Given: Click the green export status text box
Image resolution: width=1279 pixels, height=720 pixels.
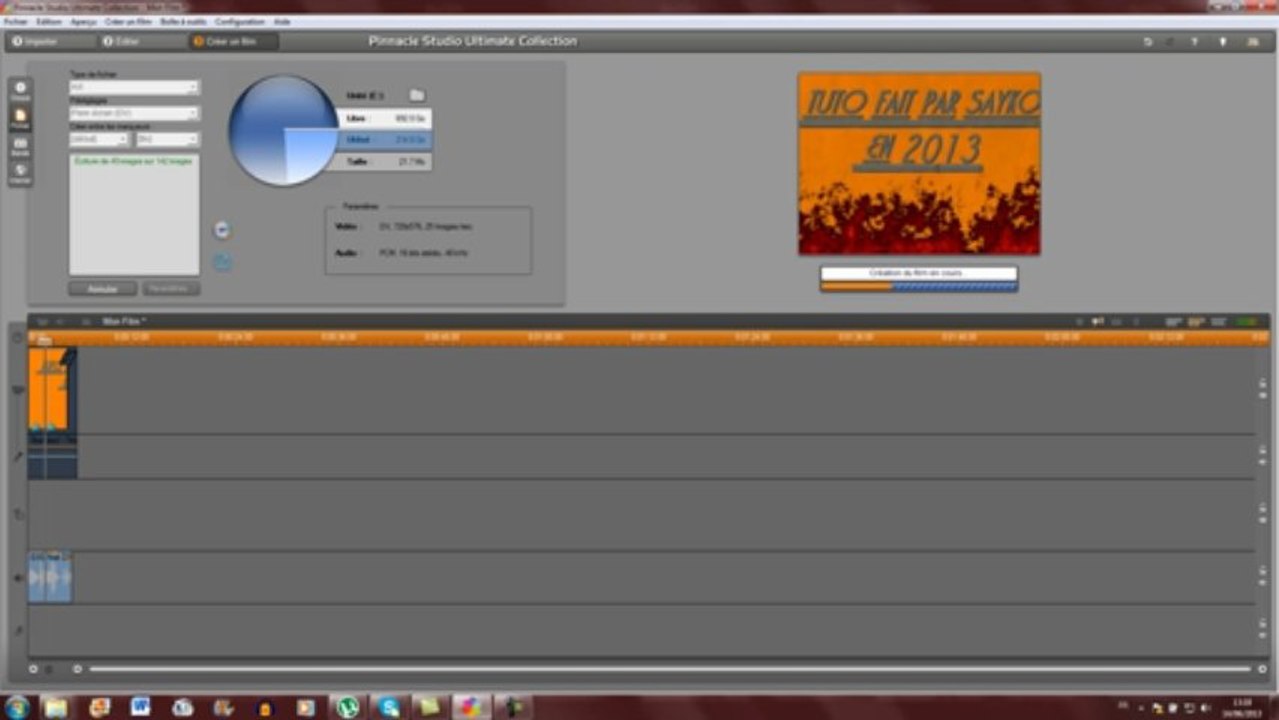Looking at the screenshot, I should tap(134, 214).
